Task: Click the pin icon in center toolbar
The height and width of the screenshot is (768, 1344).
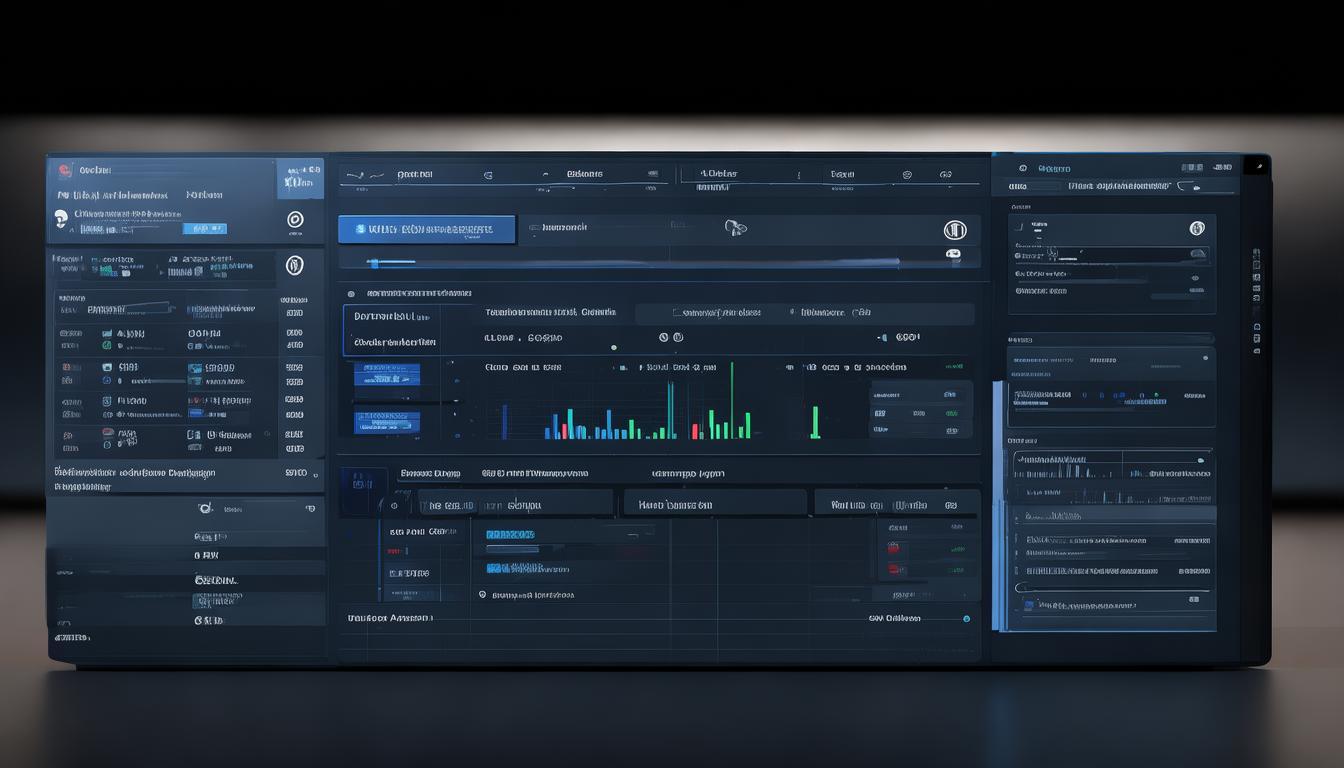Action: pyautogui.click(x=735, y=228)
